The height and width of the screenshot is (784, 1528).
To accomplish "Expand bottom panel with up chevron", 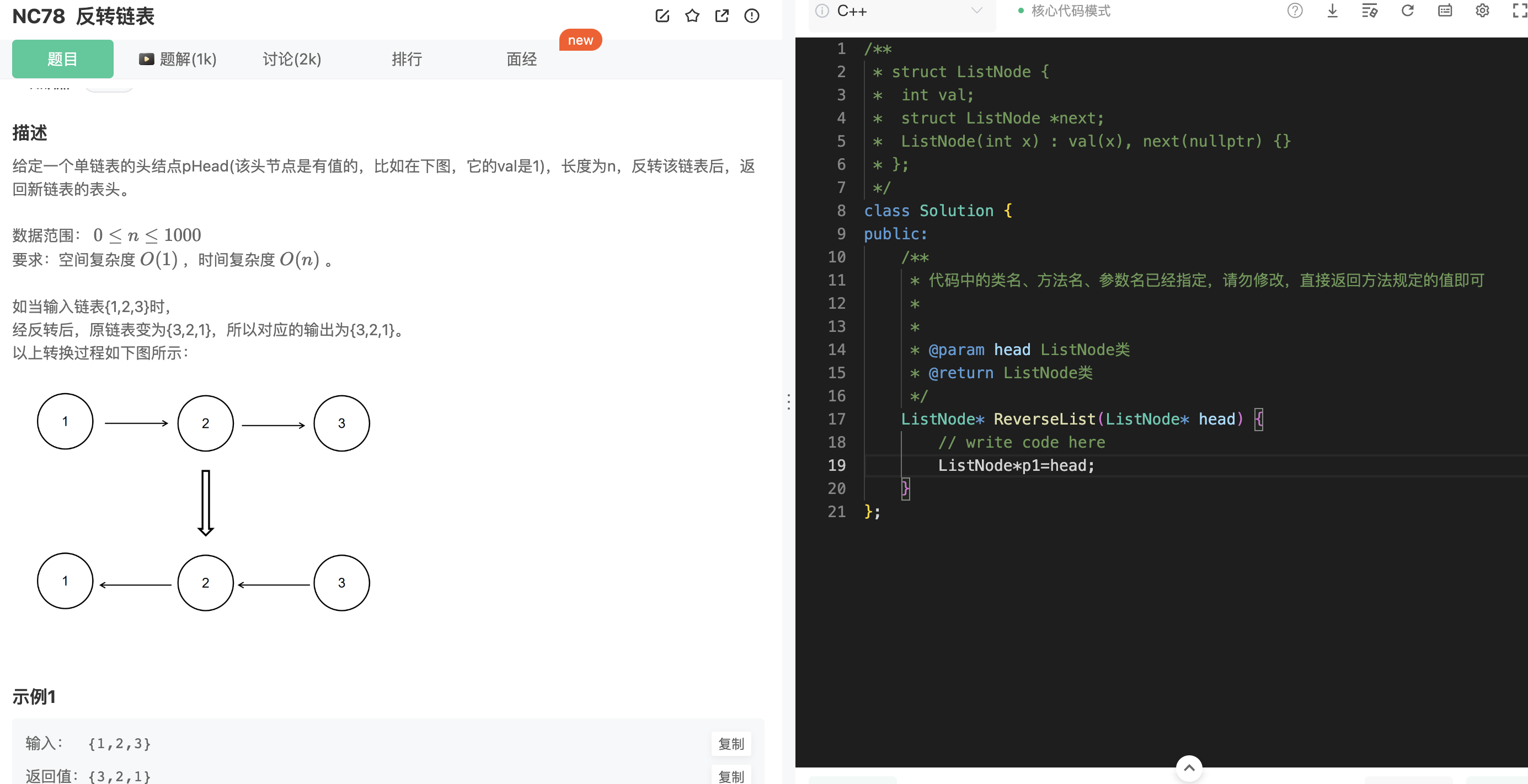I will pyautogui.click(x=1189, y=768).
